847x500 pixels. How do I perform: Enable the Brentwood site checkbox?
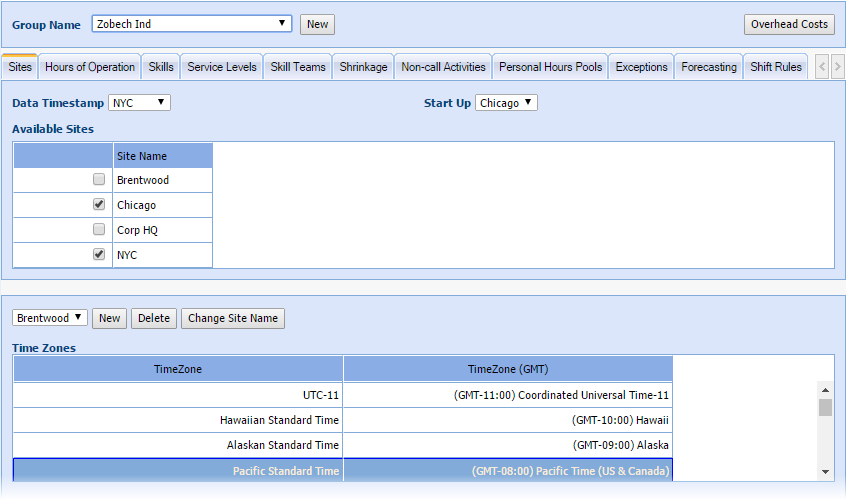pyautogui.click(x=99, y=180)
